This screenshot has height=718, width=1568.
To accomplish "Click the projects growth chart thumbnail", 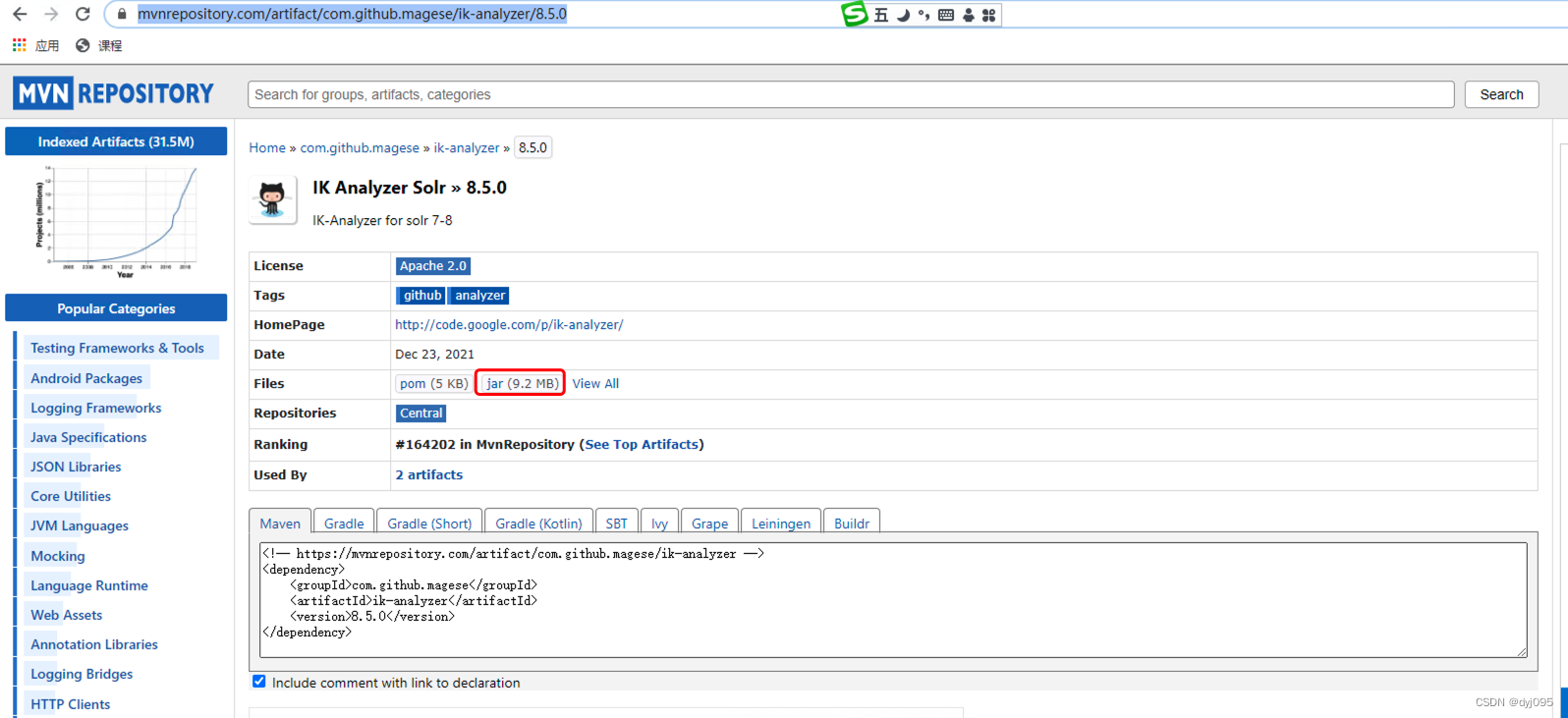I will [116, 222].
